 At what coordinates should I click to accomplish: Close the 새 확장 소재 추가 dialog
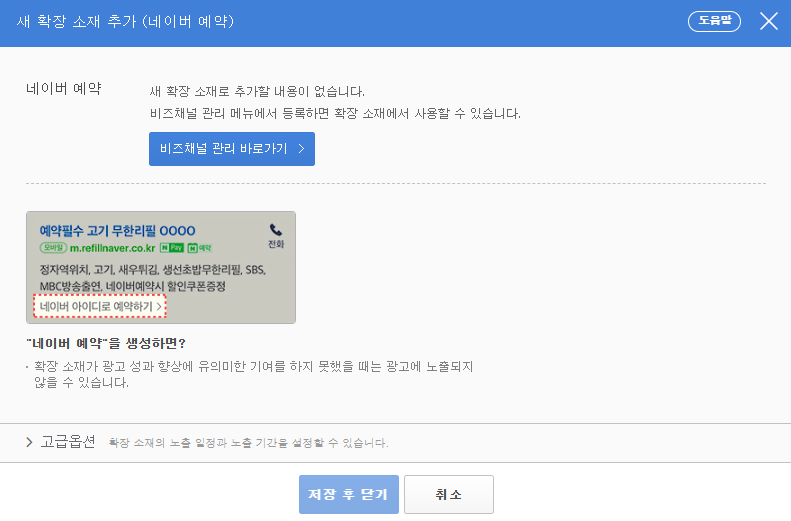pos(769,21)
